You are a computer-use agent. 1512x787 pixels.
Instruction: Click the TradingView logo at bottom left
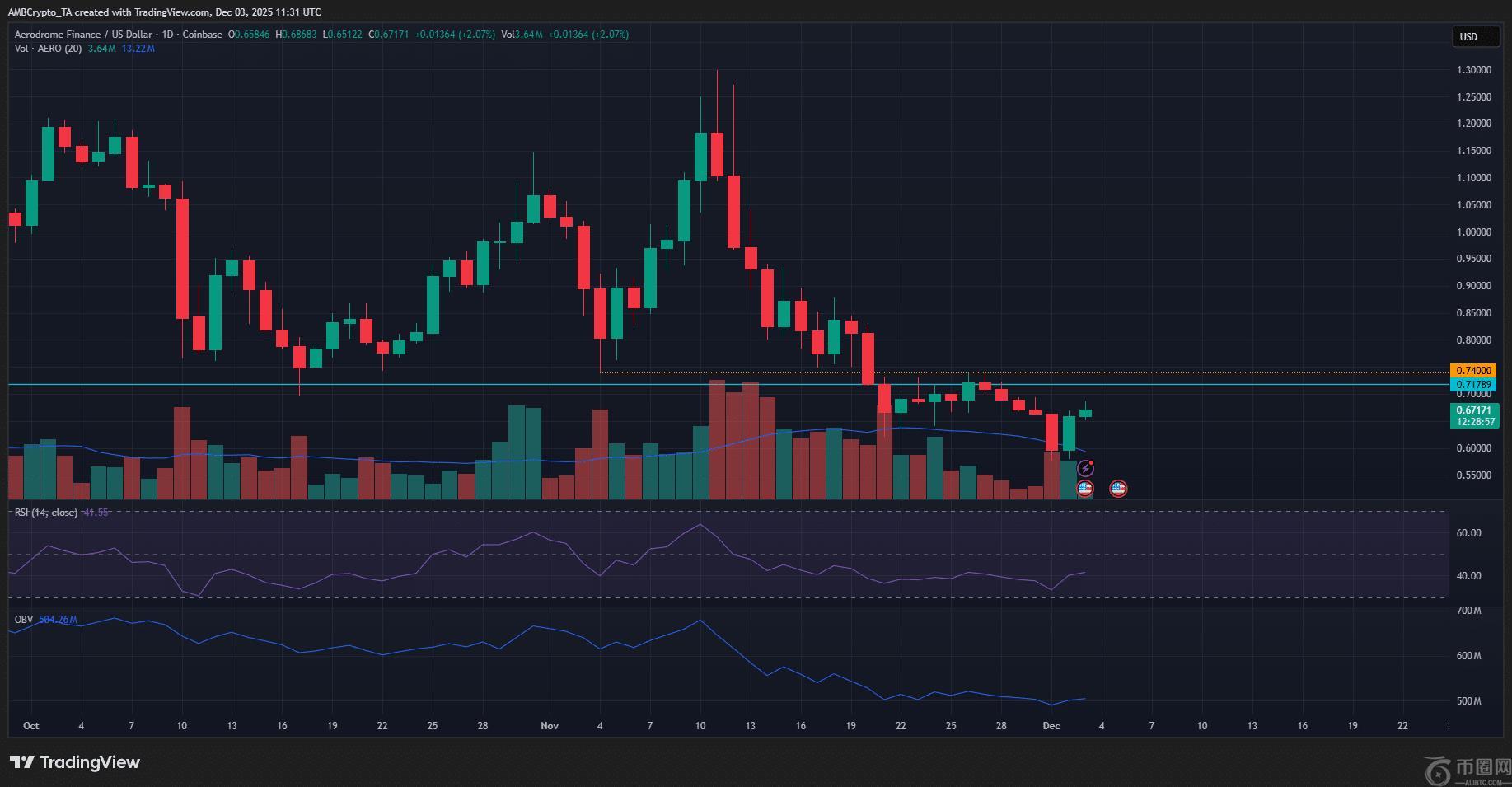[x=75, y=762]
